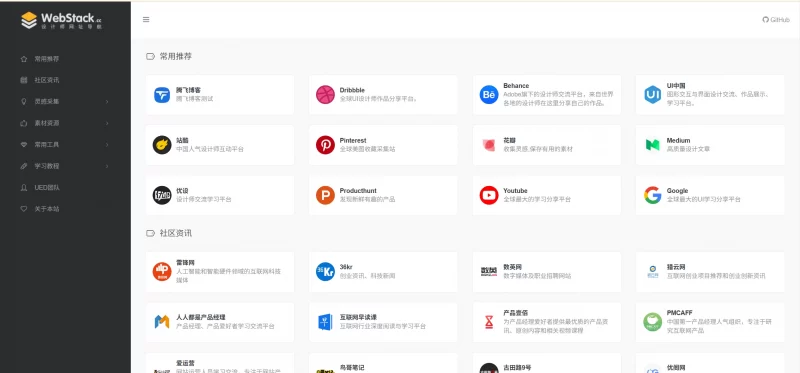Click the 互联网早读课 blue book icon

click(325, 321)
